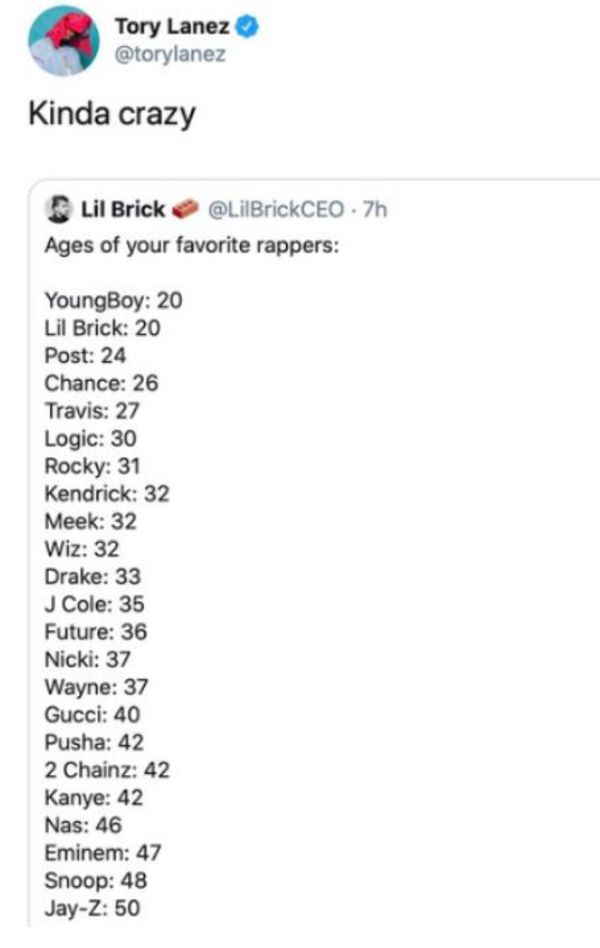Select the "2 Chainz: 42" line

click(107, 770)
